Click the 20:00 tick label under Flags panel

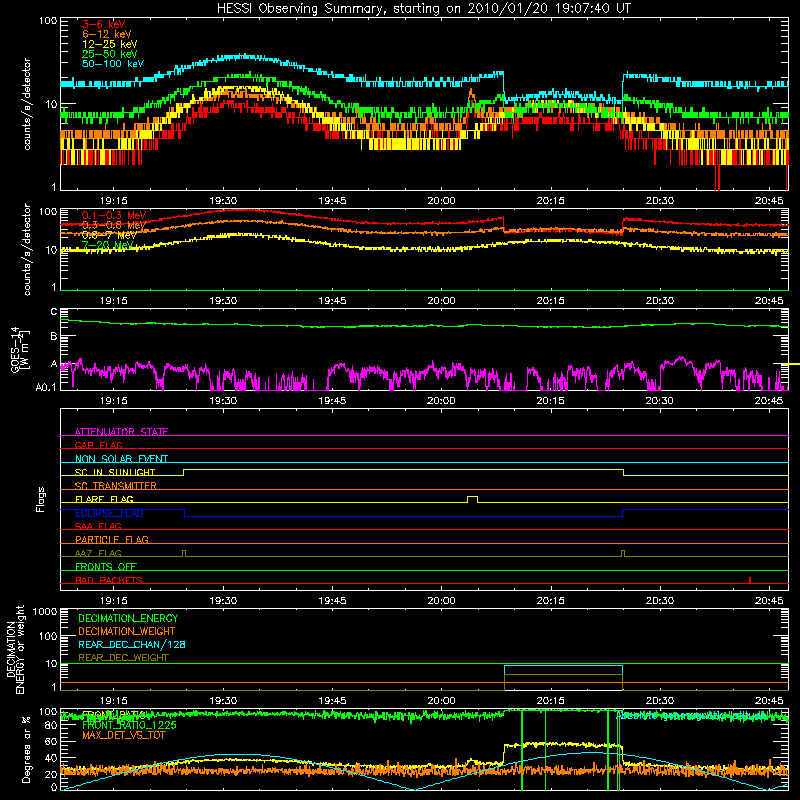click(x=441, y=601)
